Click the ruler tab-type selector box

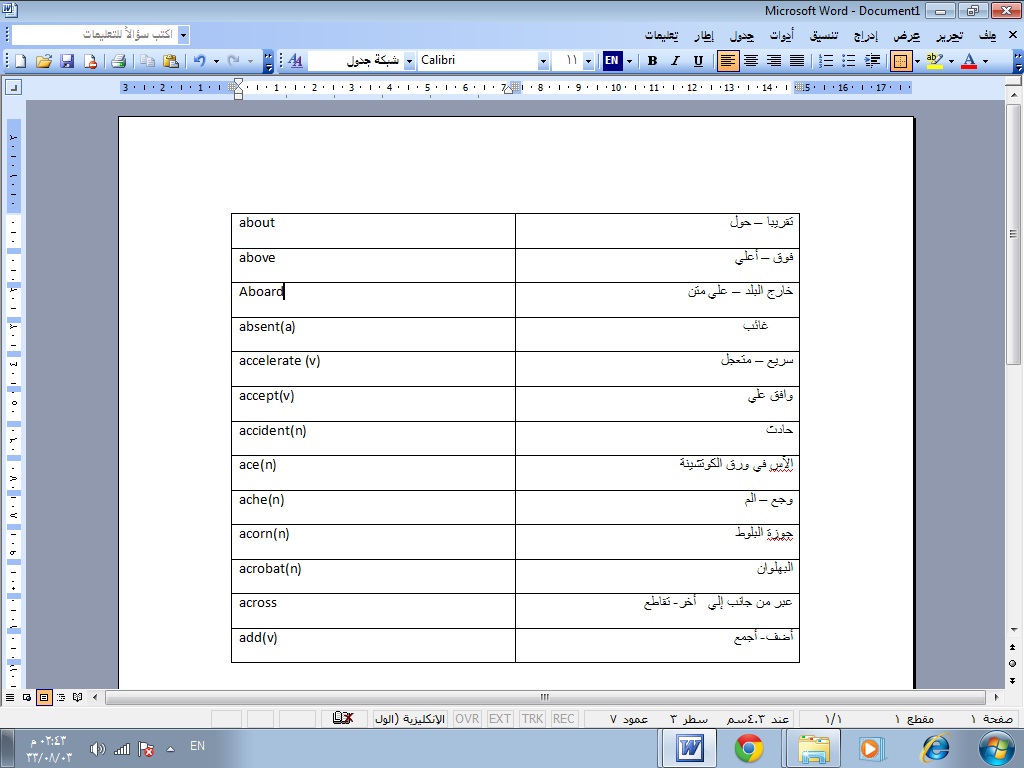[x=13, y=87]
